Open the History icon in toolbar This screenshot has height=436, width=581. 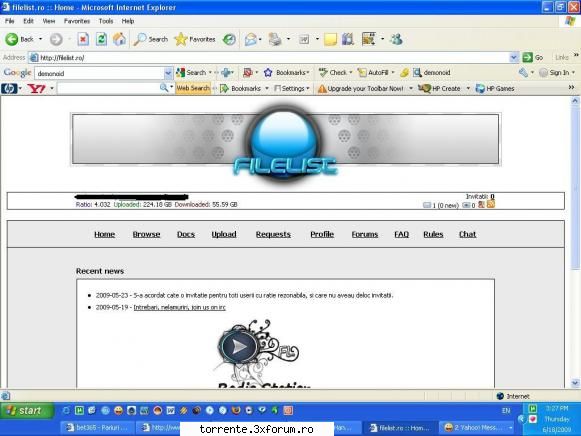point(229,39)
